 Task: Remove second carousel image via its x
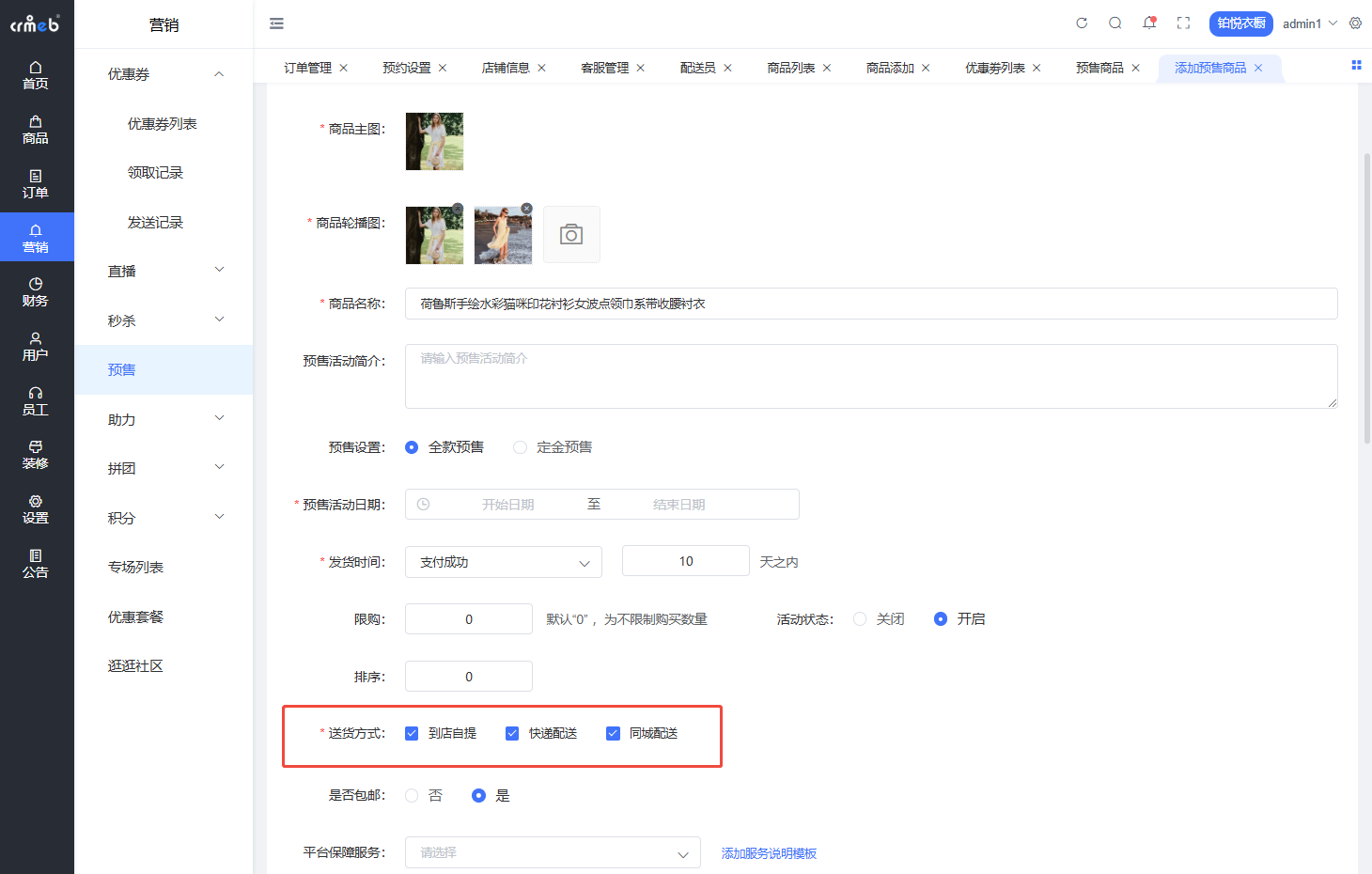click(526, 209)
